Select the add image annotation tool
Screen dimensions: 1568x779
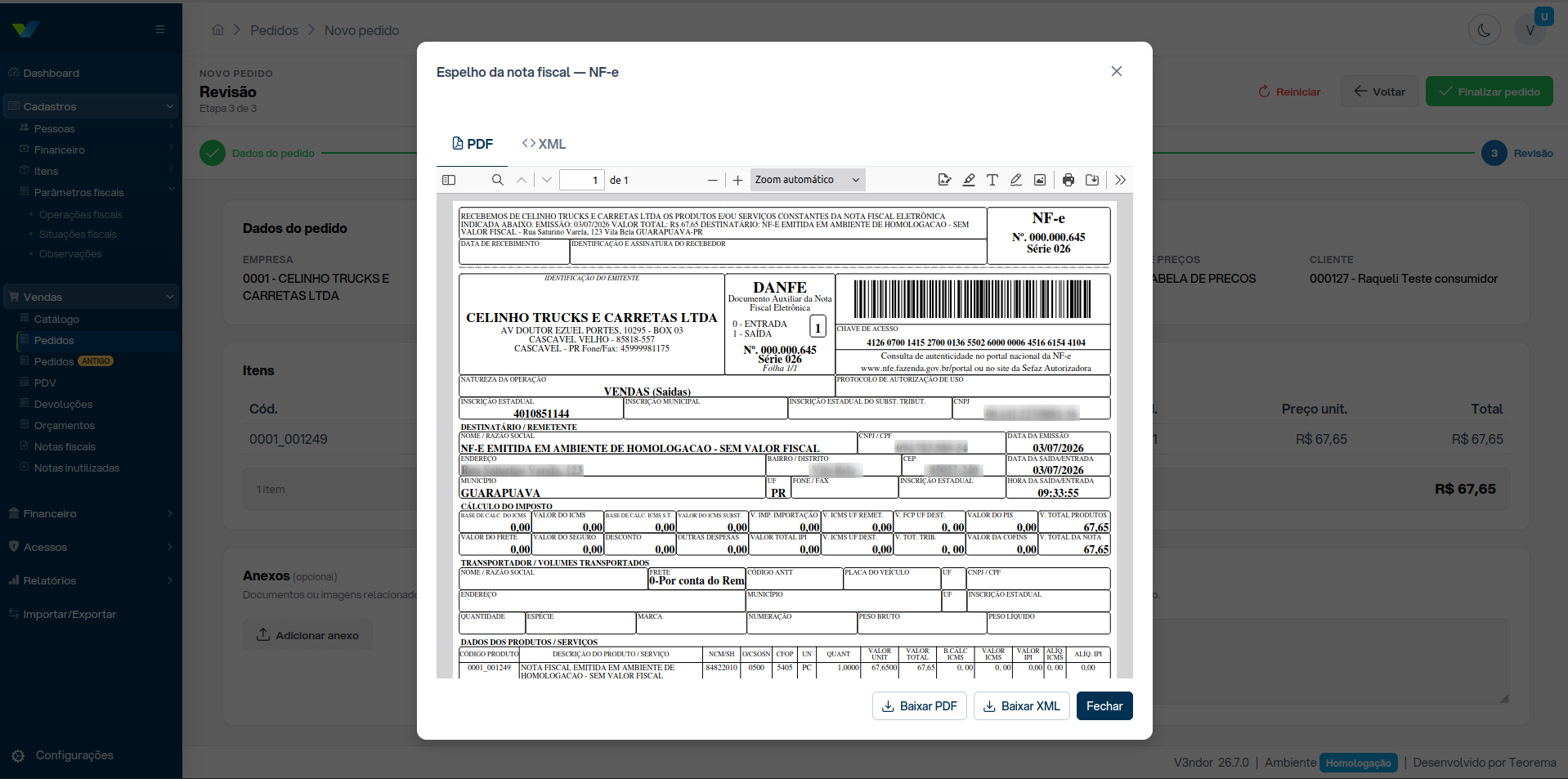click(x=1040, y=180)
